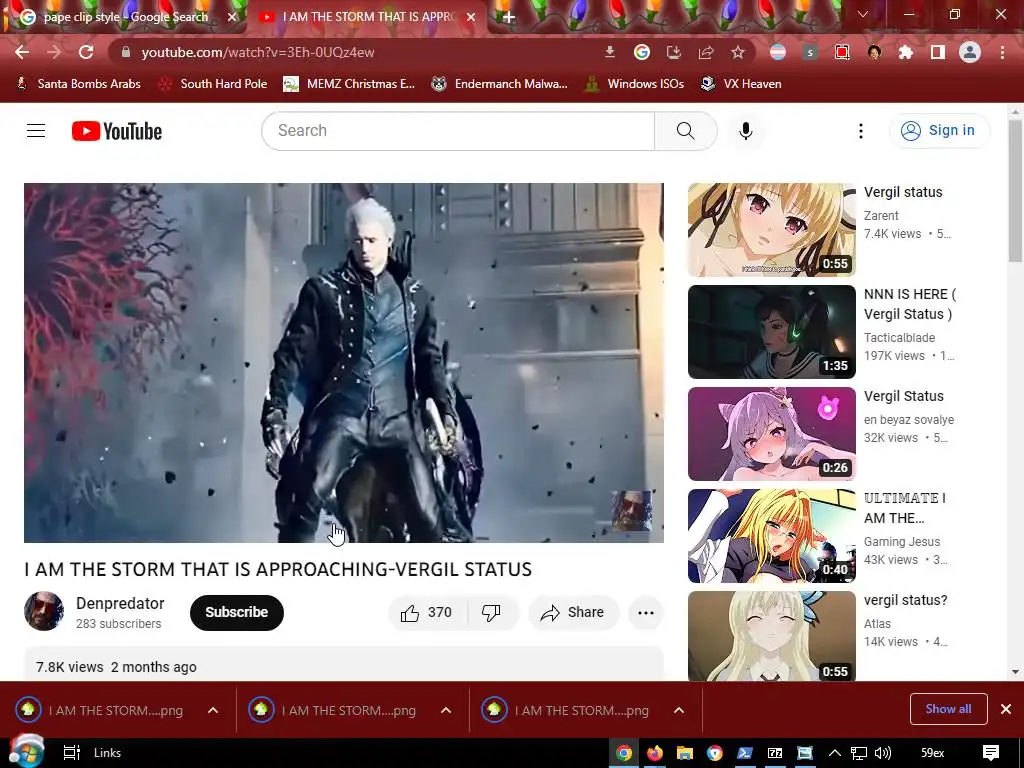Open Vergil Status thumbnail by en beyaz sovalye
Image resolution: width=1024 pixels, height=768 pixels.
tap(771, 434)
